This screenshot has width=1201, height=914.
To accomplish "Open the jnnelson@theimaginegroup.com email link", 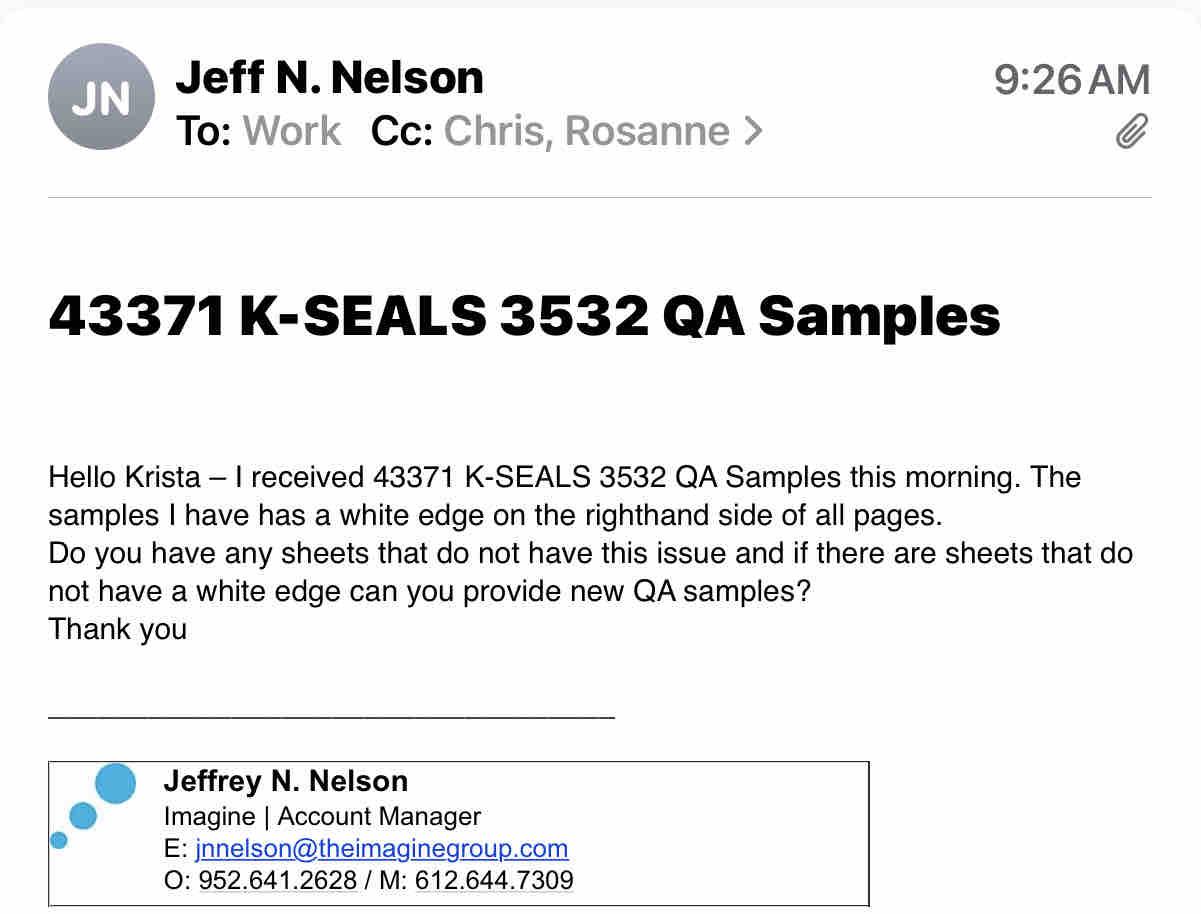I will [381, 849].
